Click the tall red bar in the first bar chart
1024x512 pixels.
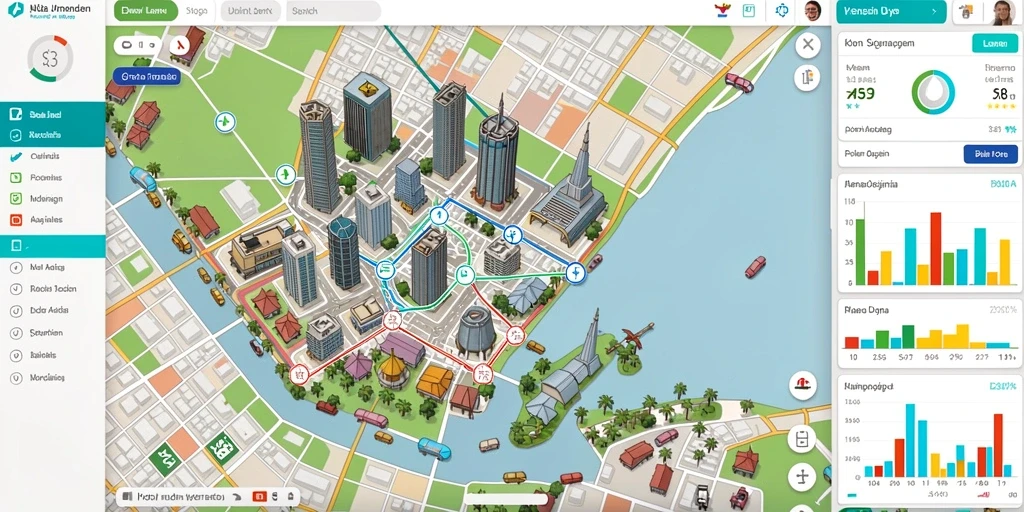(935, 248)
